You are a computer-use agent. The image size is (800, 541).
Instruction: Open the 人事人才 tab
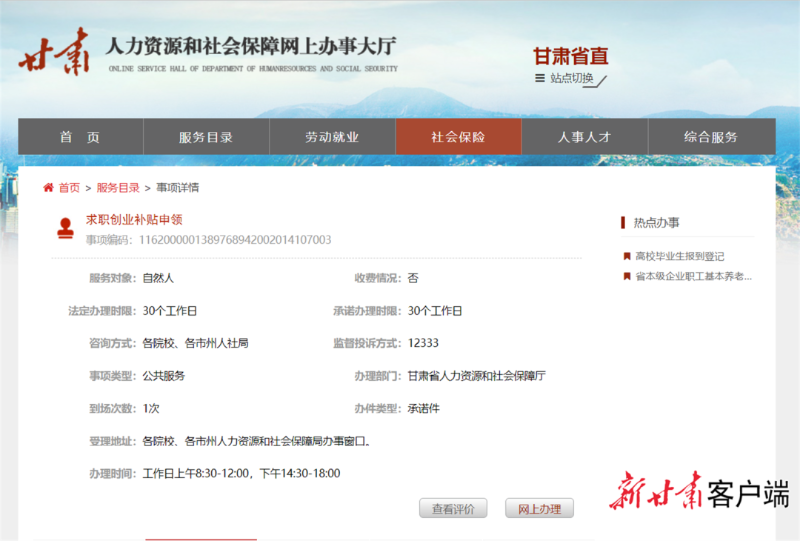(584, 137)
